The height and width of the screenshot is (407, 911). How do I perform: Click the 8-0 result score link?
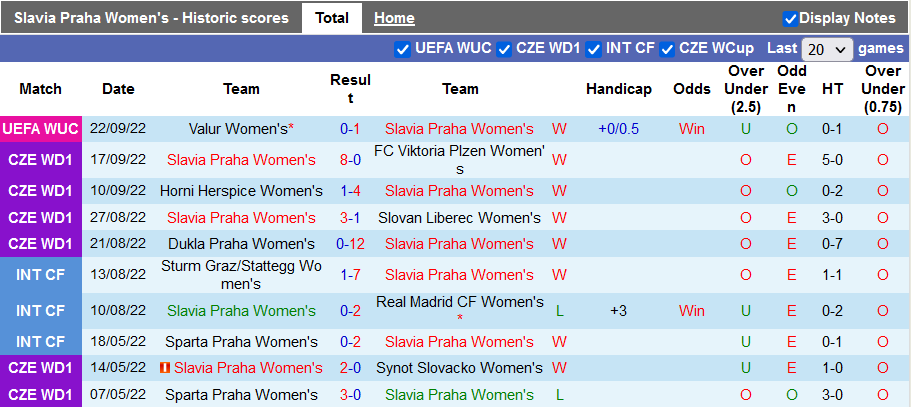[x=350, y=160]
